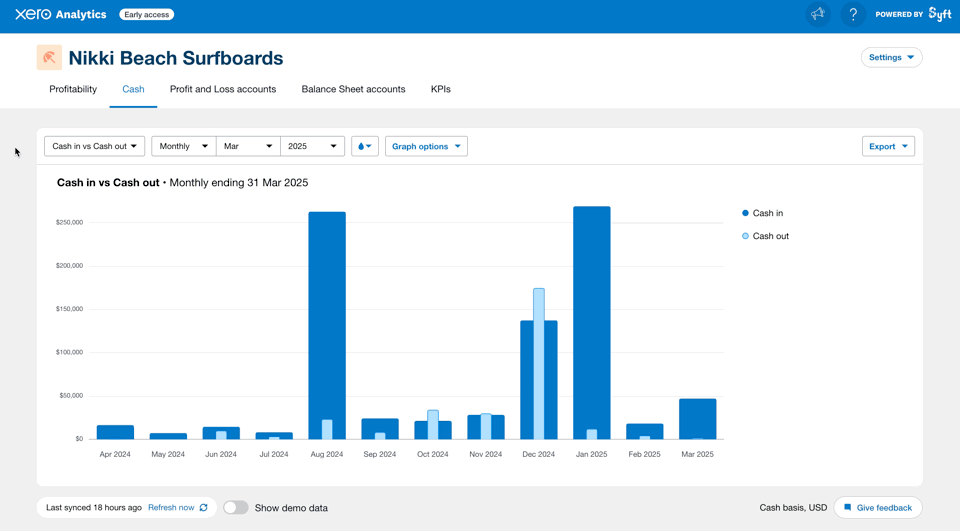Click the Refresh now link
The height and width of the screenshot is (531, 960).
coord(171,508)
